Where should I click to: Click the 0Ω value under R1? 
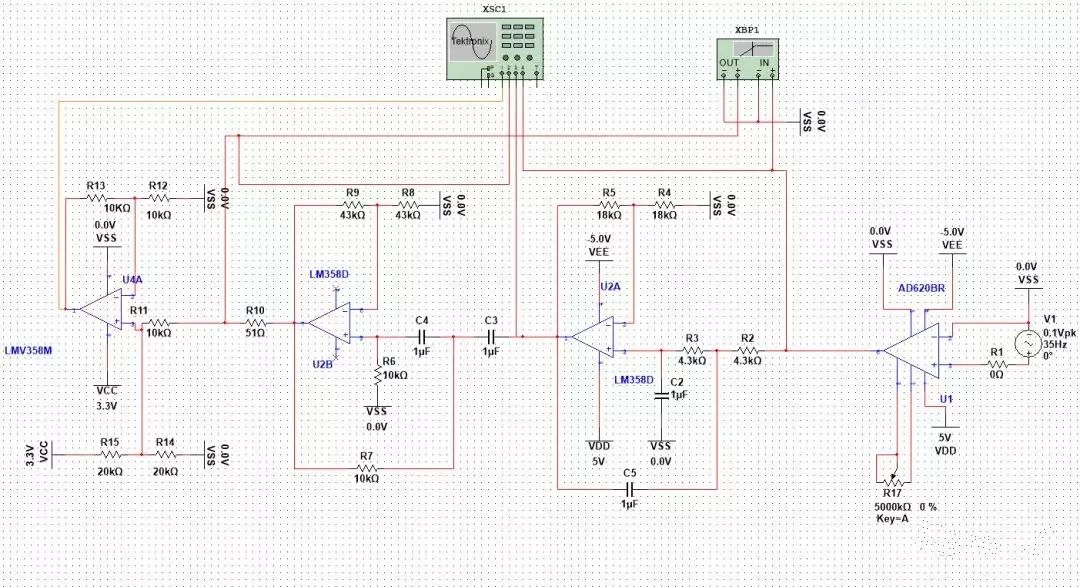[x=997, y=375]
